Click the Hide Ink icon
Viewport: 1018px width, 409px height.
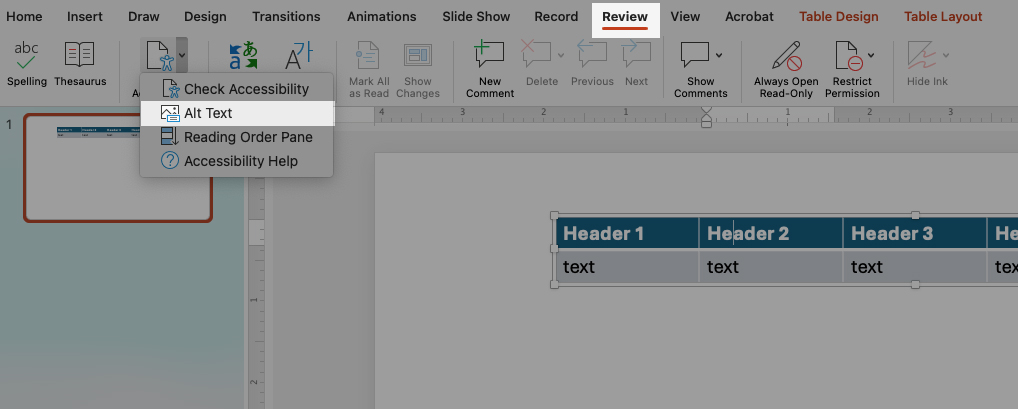[x=921, y=55]
